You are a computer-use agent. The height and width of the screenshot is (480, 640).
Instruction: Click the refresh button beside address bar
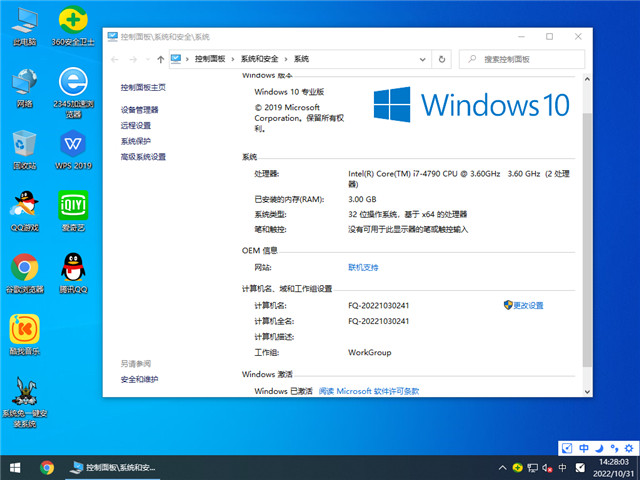point(444,59)
